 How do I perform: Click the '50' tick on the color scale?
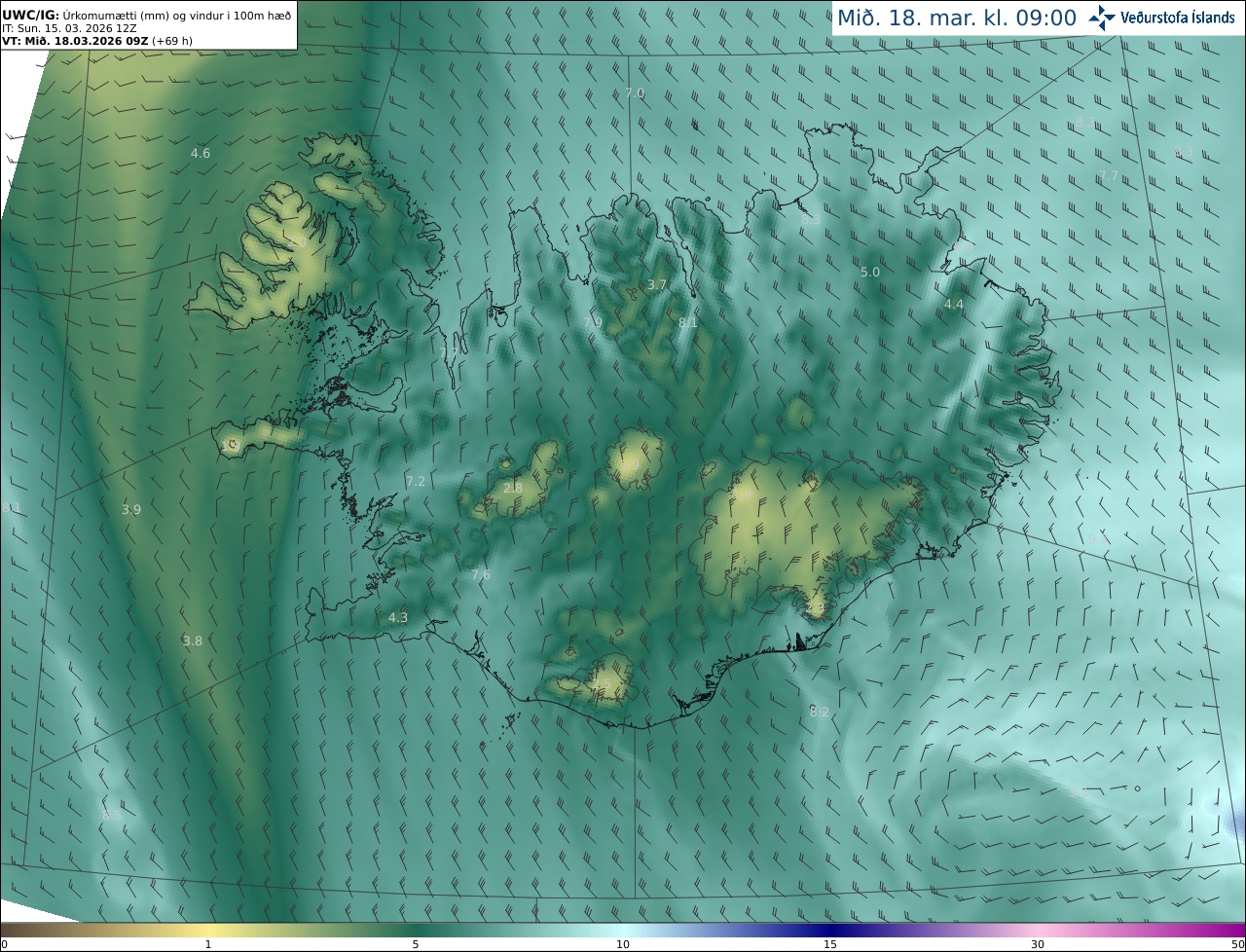tap(1238, 944)
